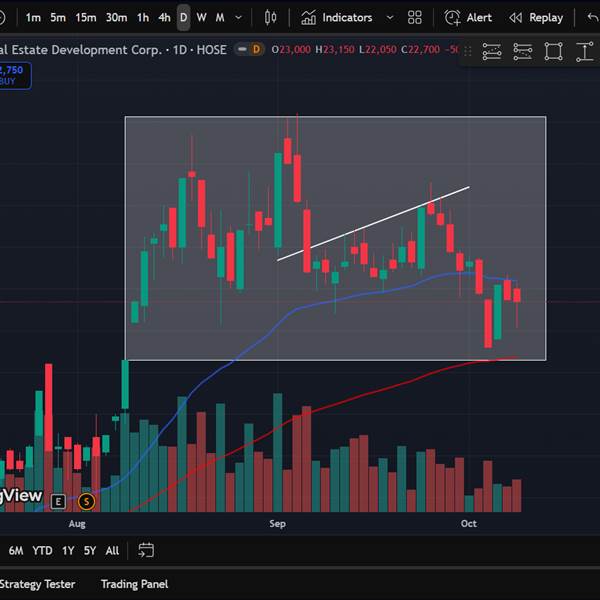
Task: Set chart range to YTD
Action: pyautogui.click(x=42, y=551)
